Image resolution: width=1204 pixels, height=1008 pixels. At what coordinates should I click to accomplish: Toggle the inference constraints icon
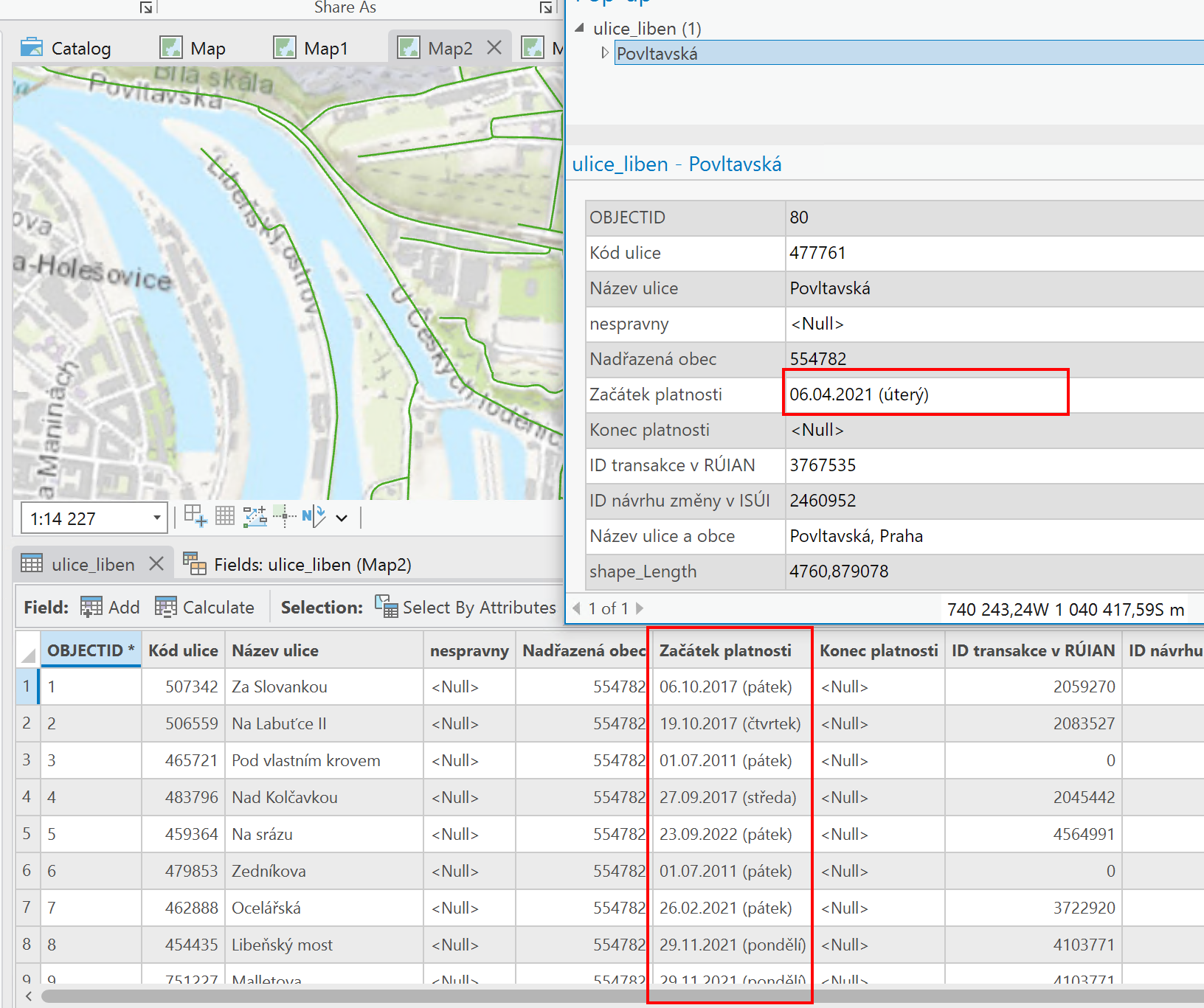click(x=255, y=516)
